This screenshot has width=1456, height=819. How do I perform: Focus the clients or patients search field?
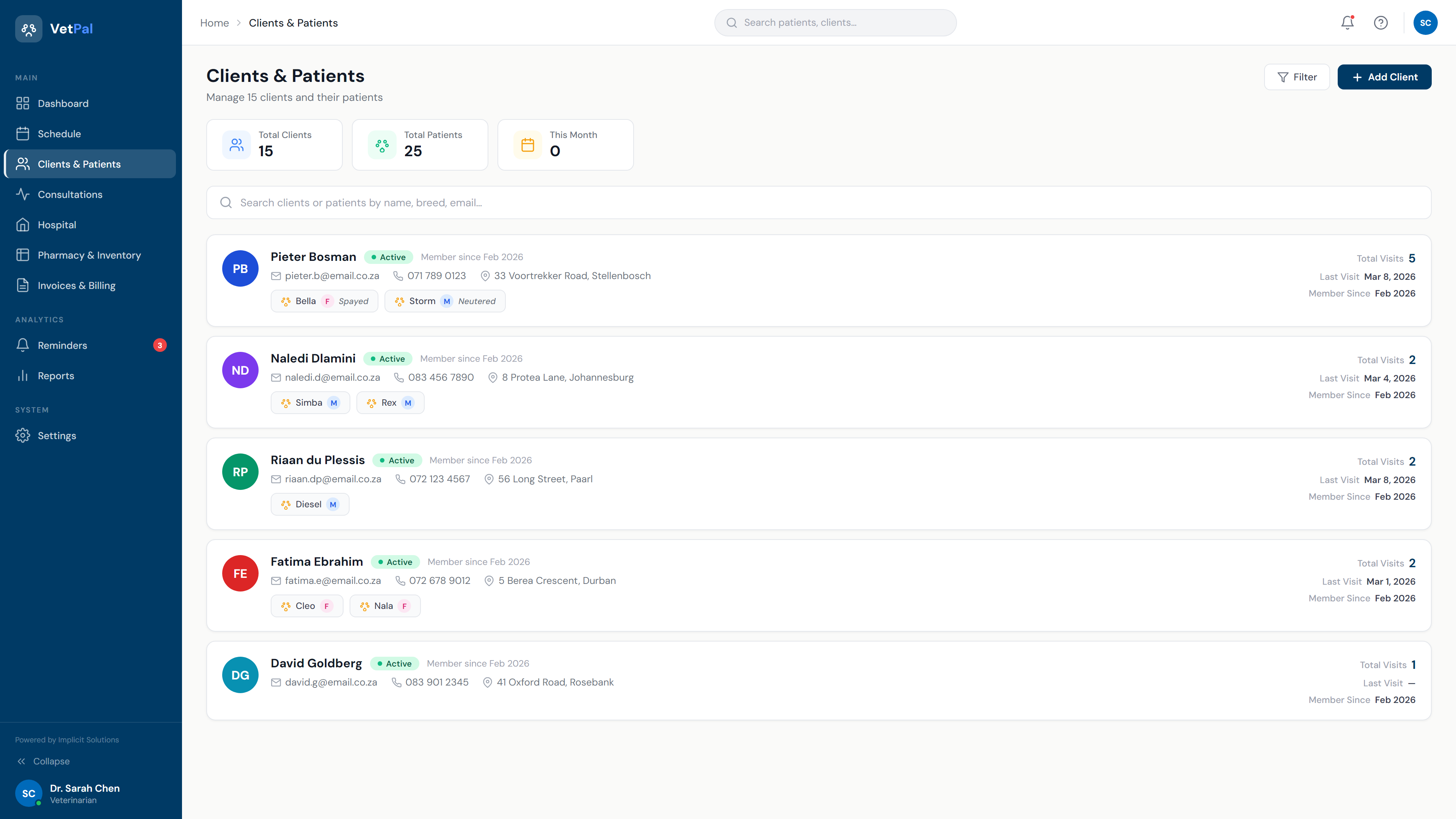(818, 202)
